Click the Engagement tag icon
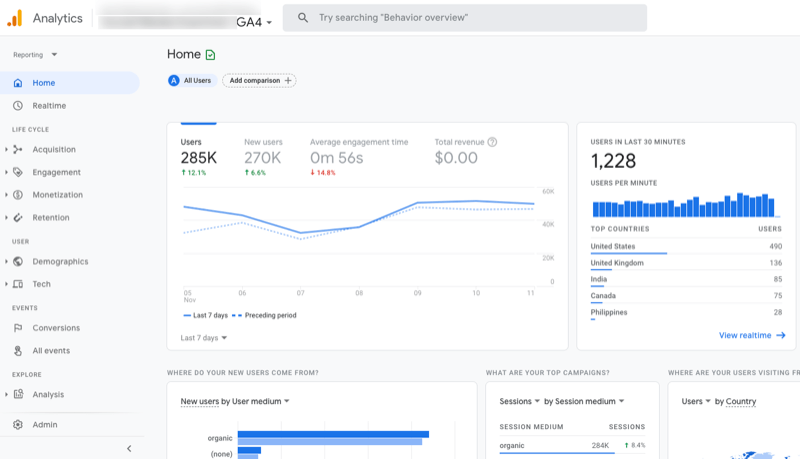The image size is (800, 459). click(18, 172)
